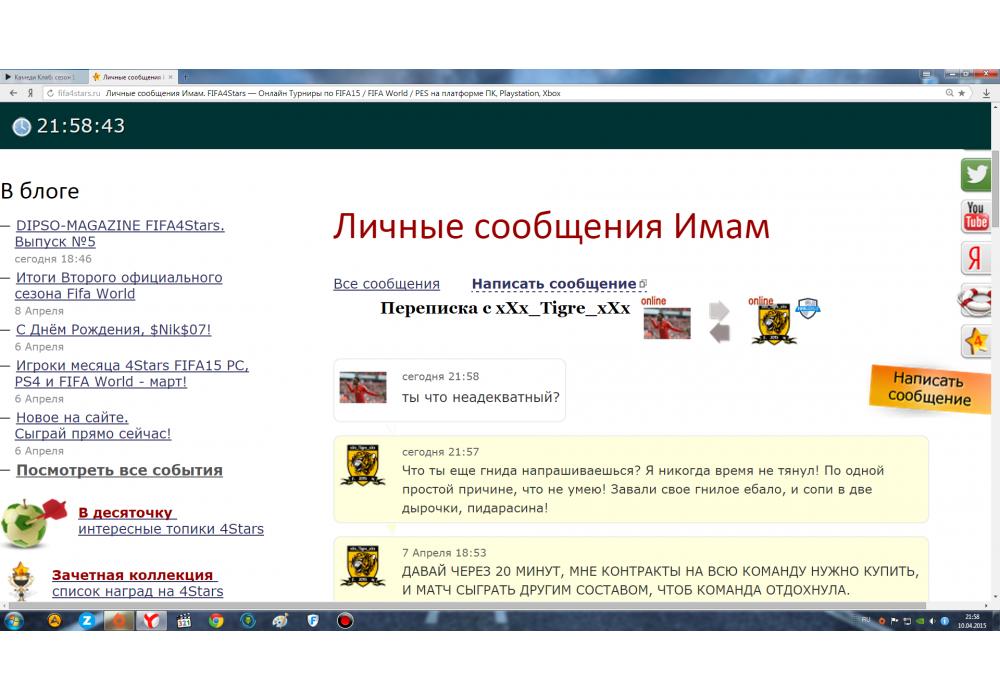Switch to the first browser tab
Screen dimensions: 1000x700
point(42,77)
